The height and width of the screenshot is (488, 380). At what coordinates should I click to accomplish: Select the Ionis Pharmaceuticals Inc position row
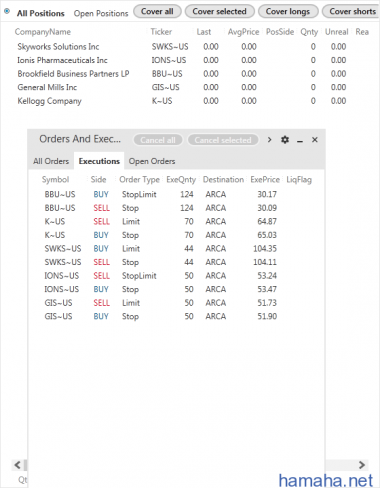190,60
